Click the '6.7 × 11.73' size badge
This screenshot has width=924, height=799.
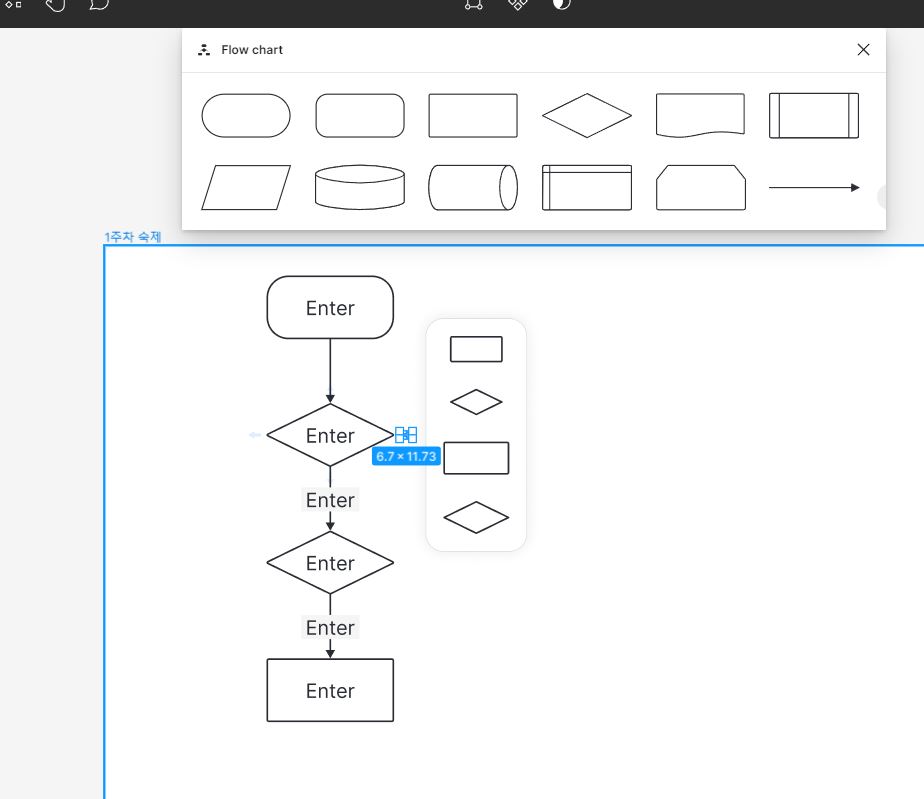(406, 456)
